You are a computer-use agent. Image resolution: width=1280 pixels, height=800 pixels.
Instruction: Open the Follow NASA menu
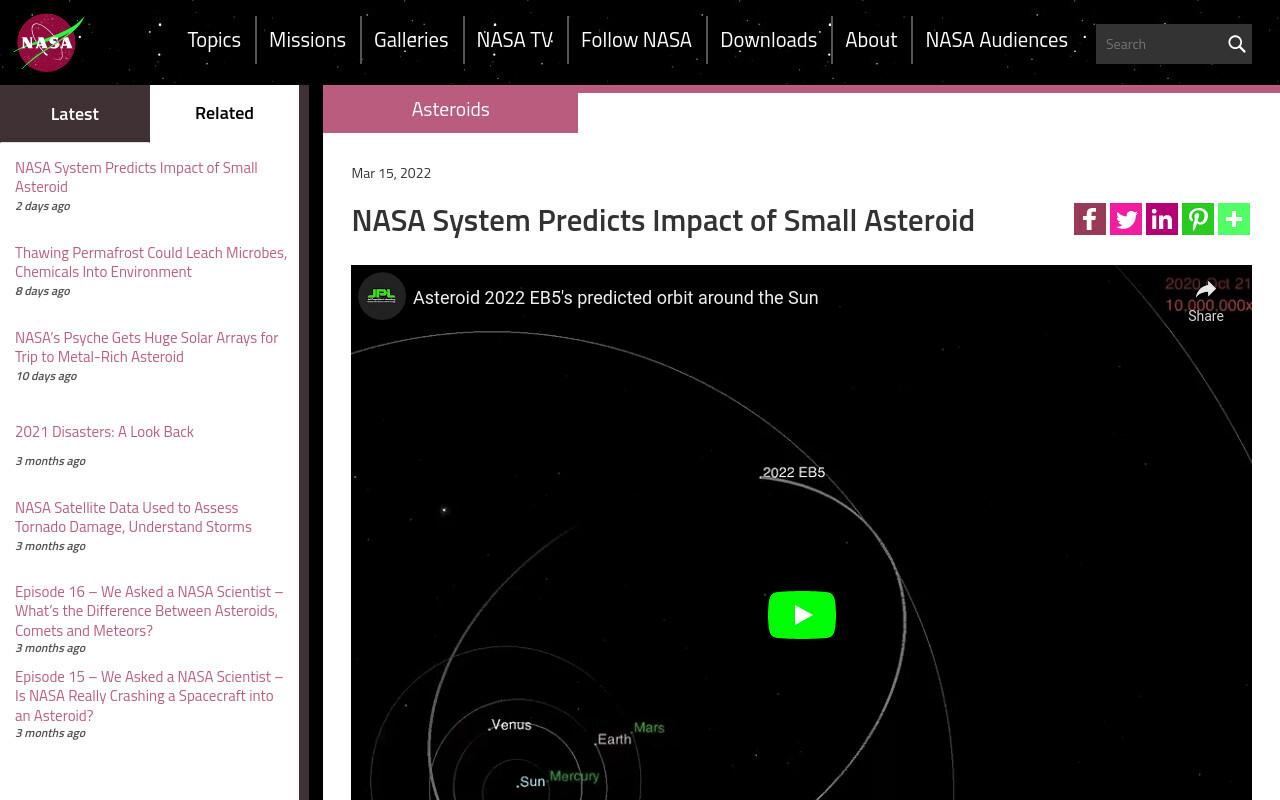636,40
